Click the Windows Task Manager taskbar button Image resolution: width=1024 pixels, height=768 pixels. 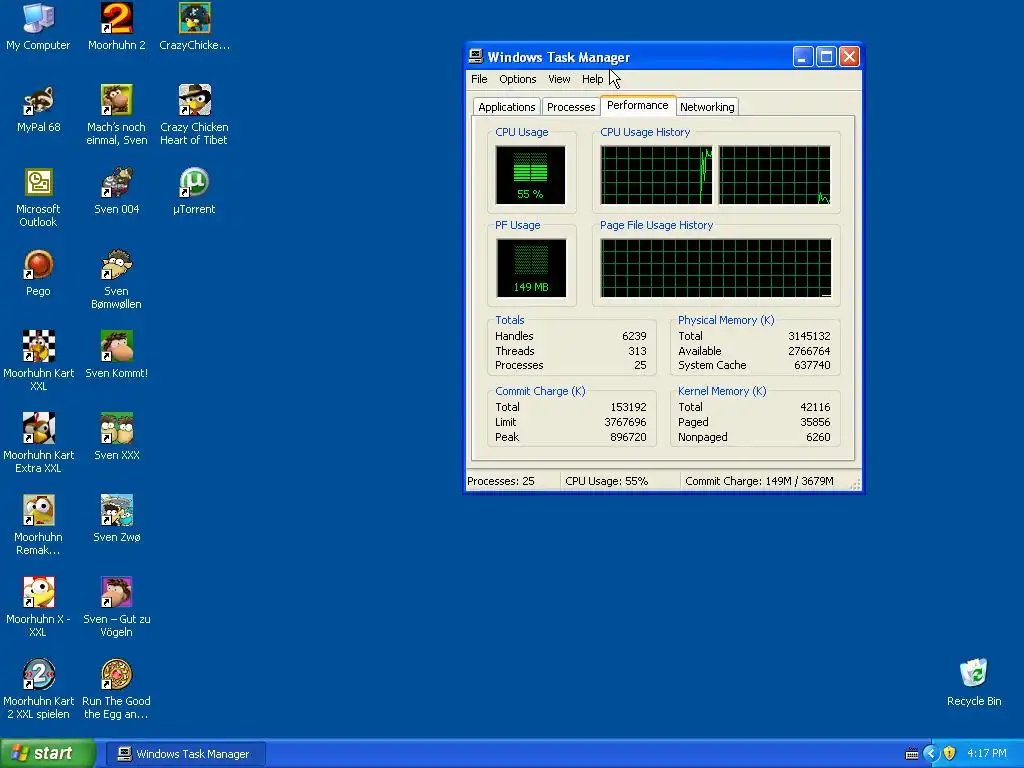point(185,754)
